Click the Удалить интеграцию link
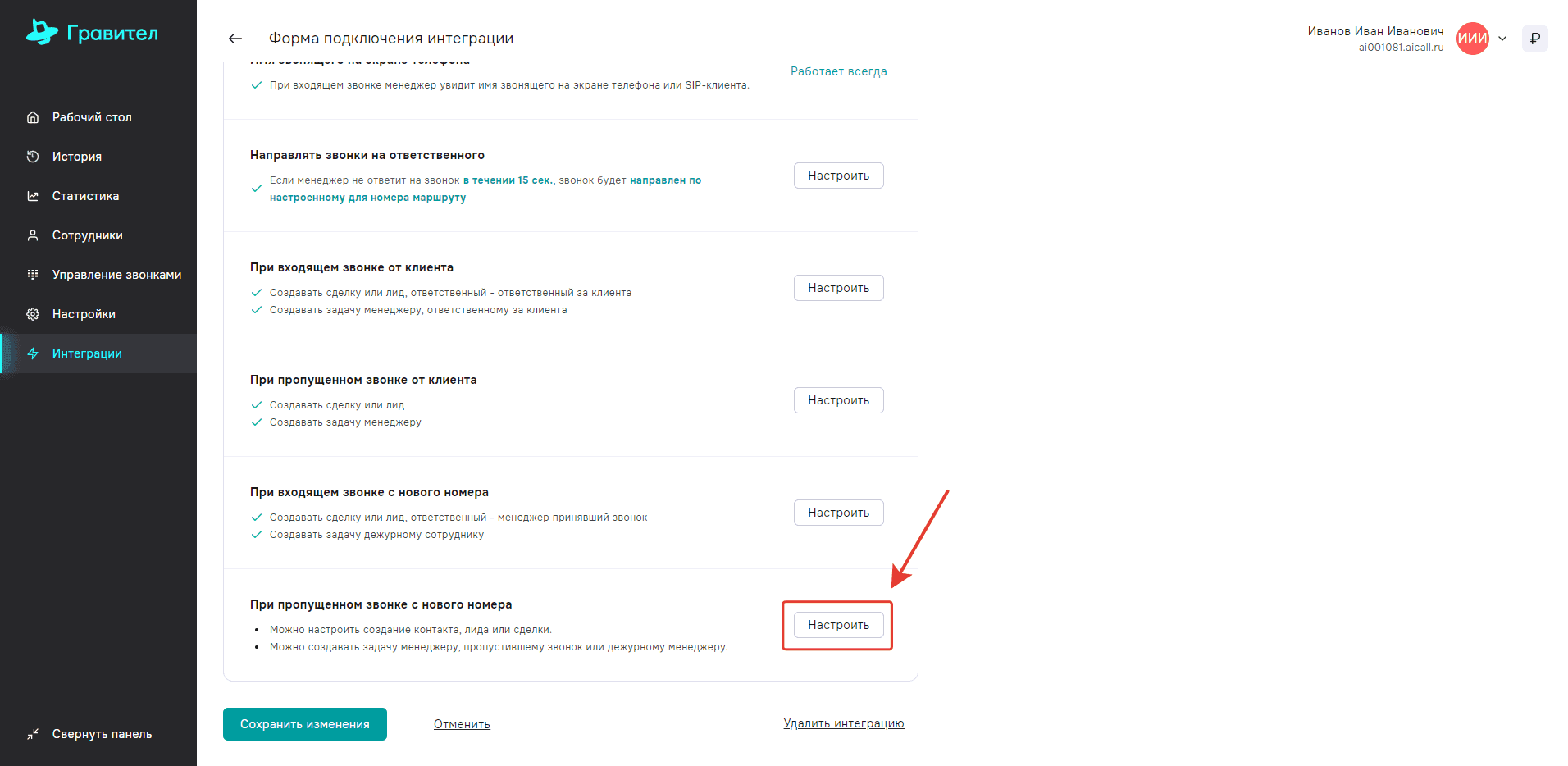 click(843, 723)
